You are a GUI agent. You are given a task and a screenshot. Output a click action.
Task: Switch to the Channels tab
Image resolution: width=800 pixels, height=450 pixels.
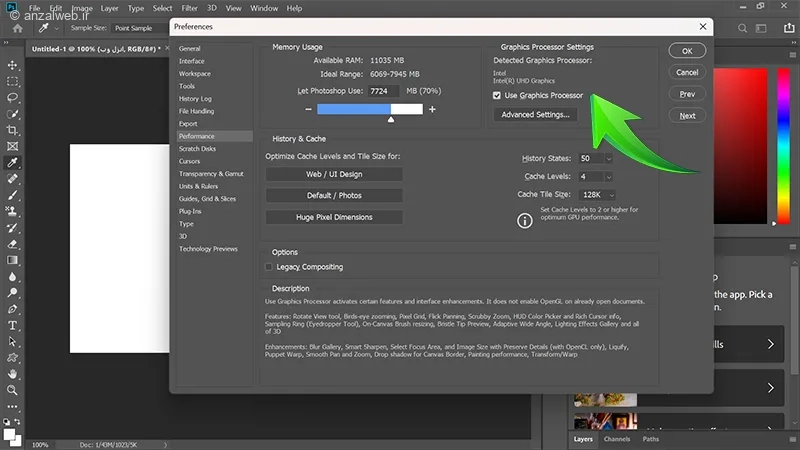coord(617,439)
